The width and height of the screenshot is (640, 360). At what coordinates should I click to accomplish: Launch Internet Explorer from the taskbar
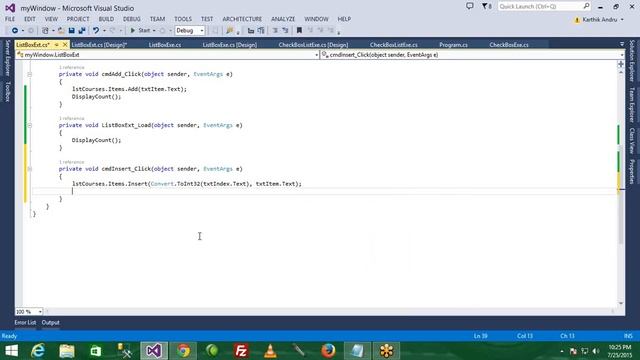click(38, 351)
